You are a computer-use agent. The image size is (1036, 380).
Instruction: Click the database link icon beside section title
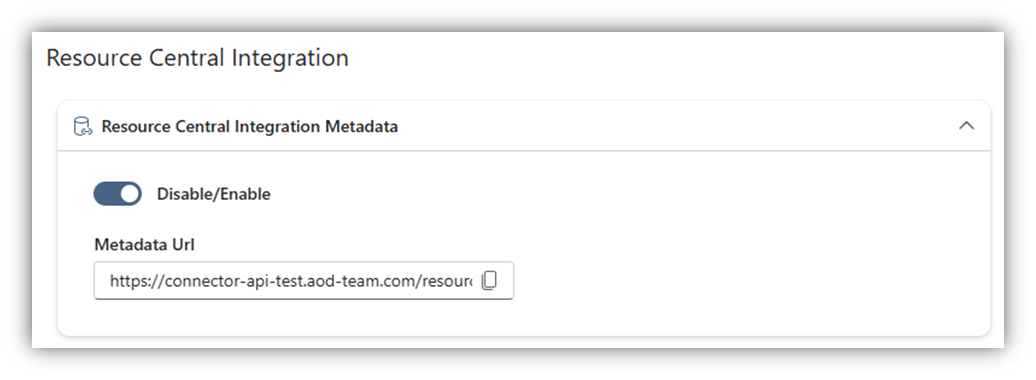click(83, 126)
